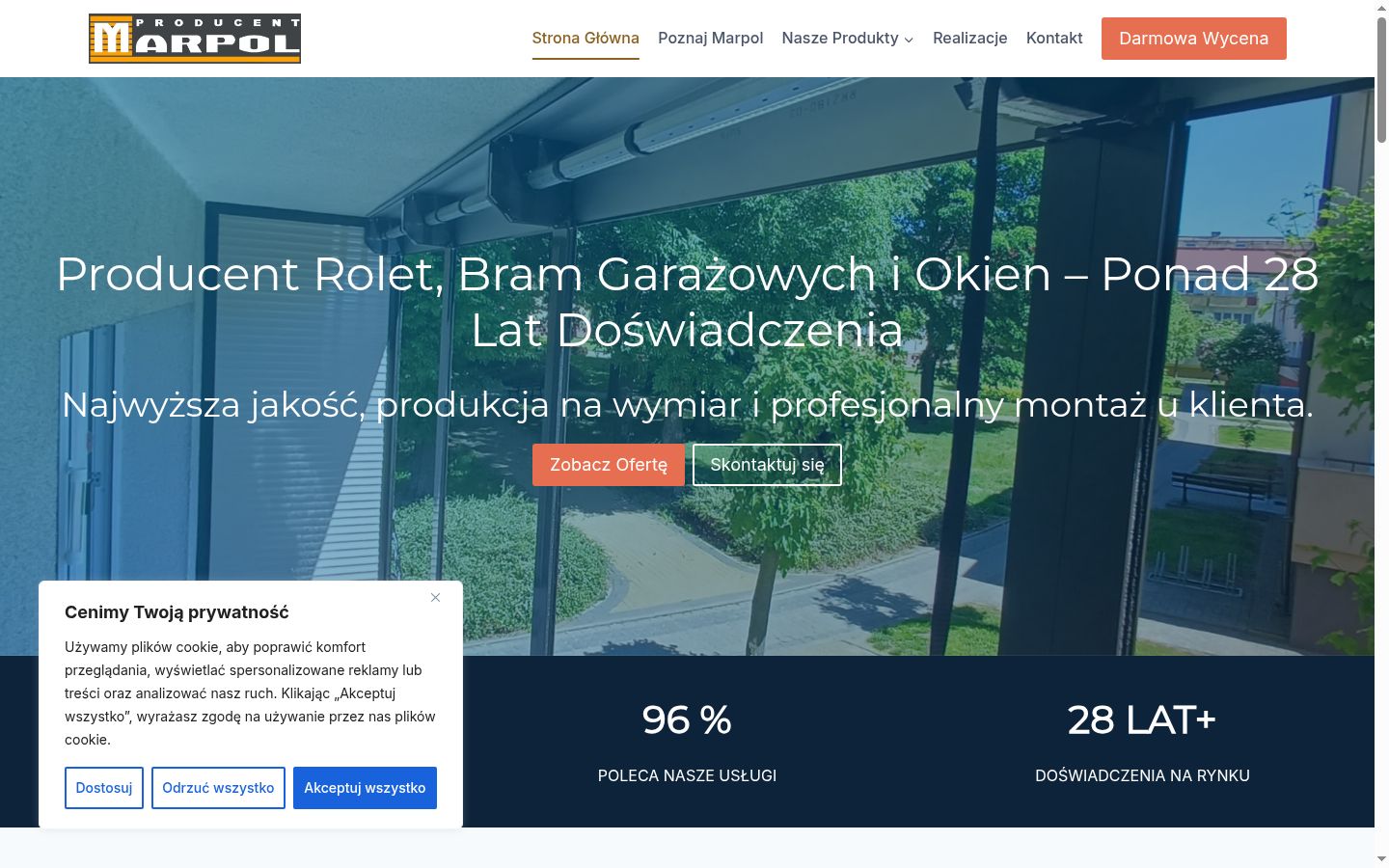Click the scrollbar down arrow
The height and width of the screenshot is (868, 1389).
(x=1381, y=858)
